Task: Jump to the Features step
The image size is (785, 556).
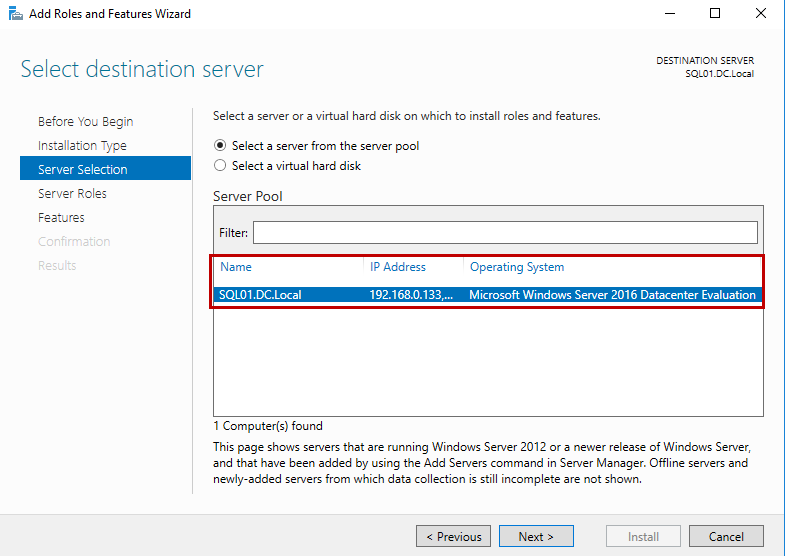Action: click(61, 218)
